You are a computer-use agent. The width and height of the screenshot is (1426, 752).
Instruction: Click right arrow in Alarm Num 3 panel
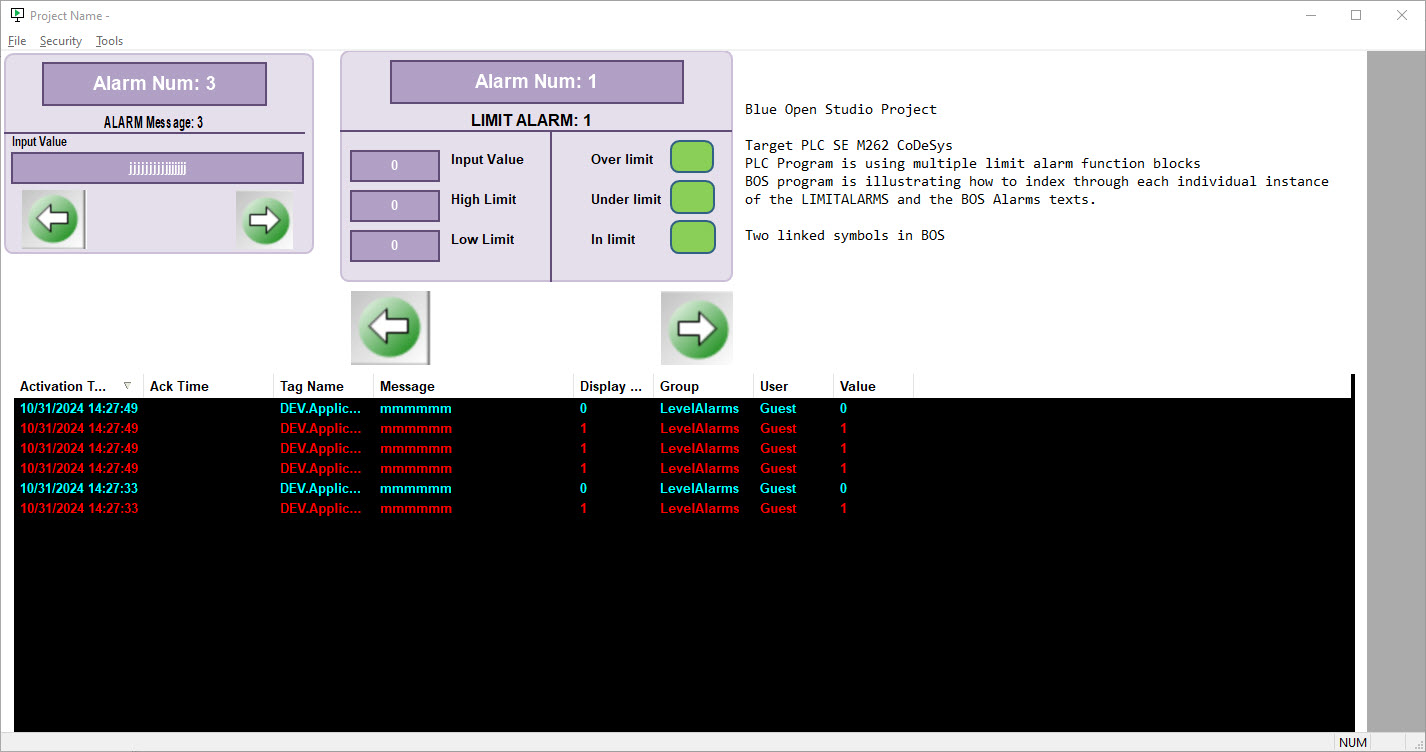click(265, 220)
